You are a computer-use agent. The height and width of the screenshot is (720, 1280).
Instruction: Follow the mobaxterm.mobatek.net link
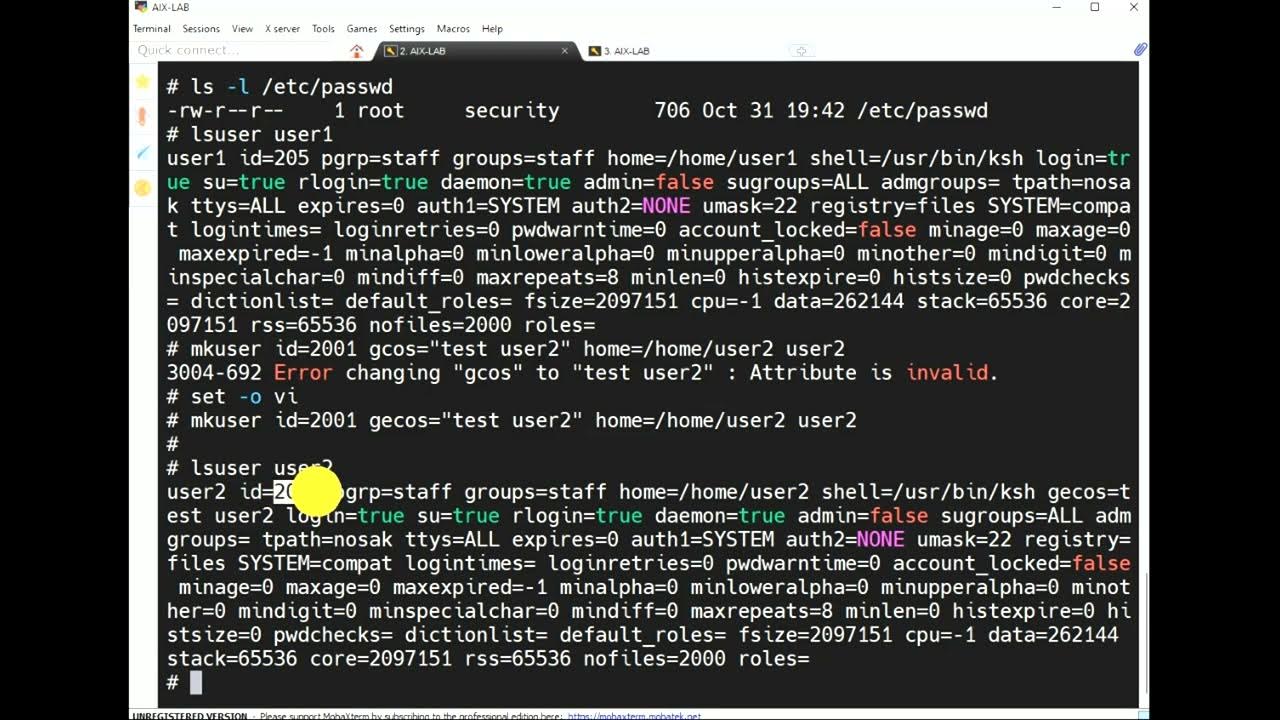tap(634, 716)
